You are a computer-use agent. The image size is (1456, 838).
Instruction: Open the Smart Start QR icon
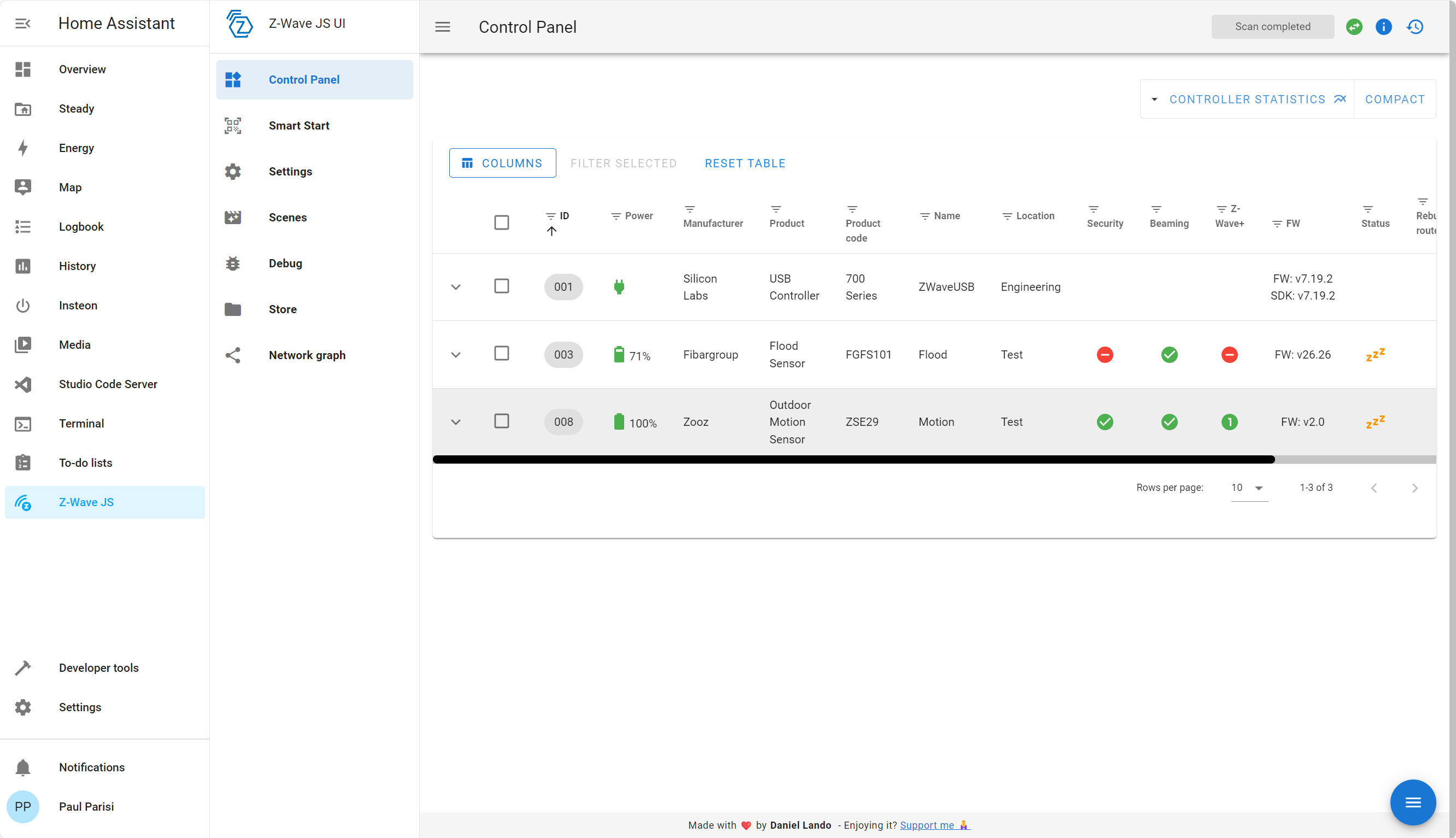(x=233, y=126)
